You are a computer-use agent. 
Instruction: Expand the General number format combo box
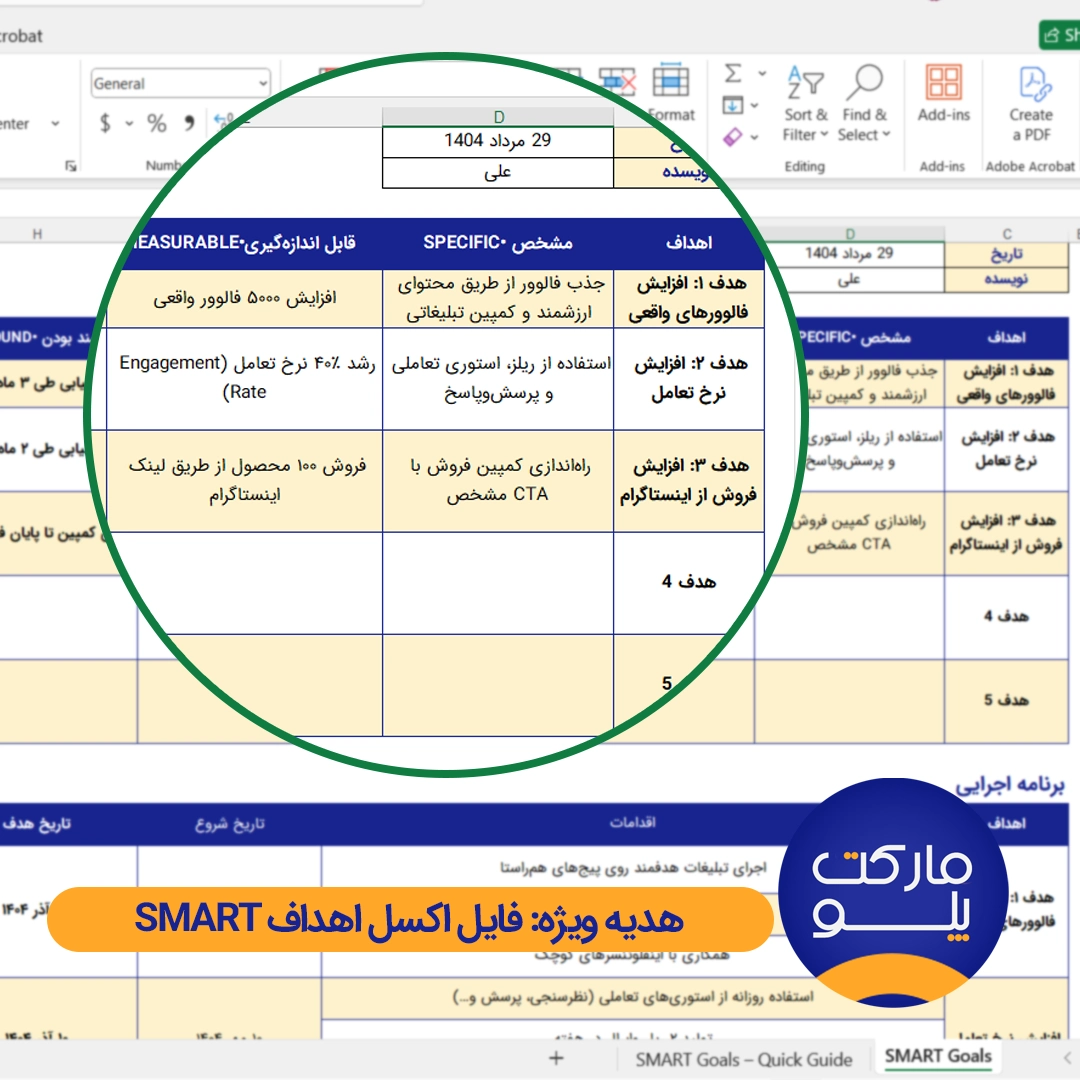tap(262, 84)
